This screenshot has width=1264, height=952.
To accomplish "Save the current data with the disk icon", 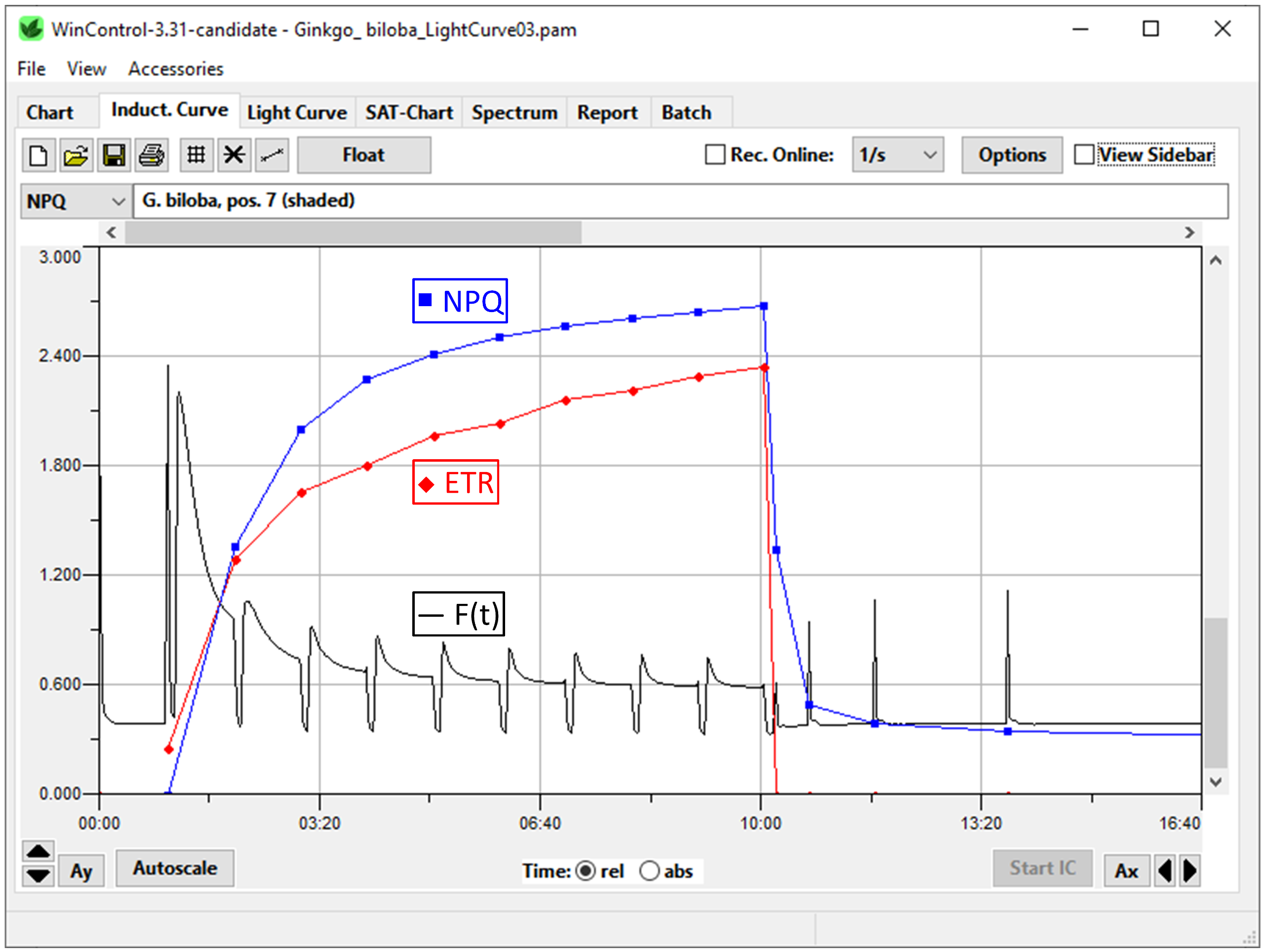I will tap(114, 155).
